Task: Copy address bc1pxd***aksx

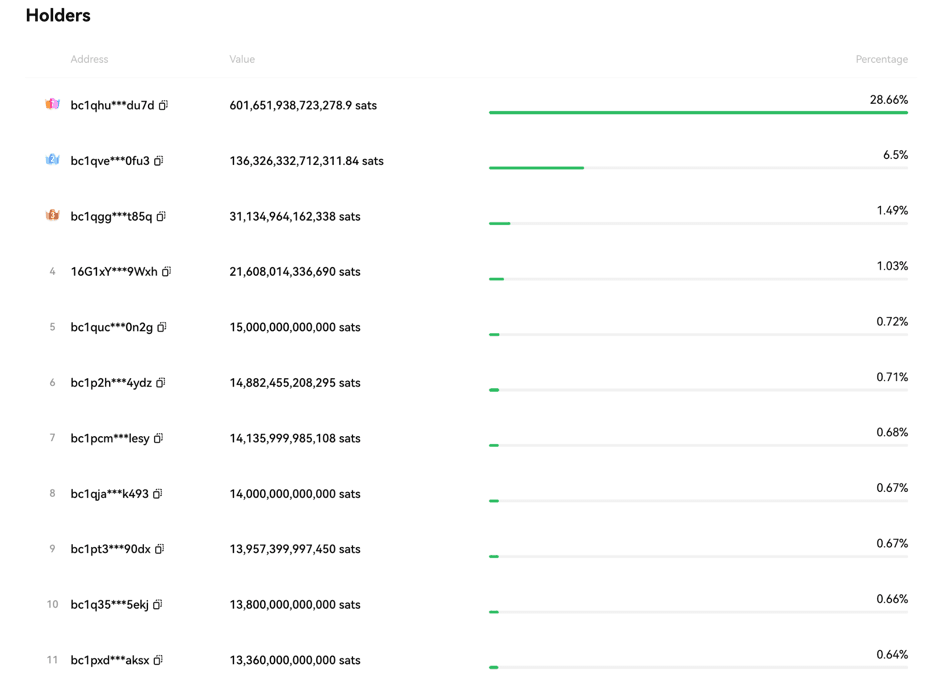Action: [158, 660]
